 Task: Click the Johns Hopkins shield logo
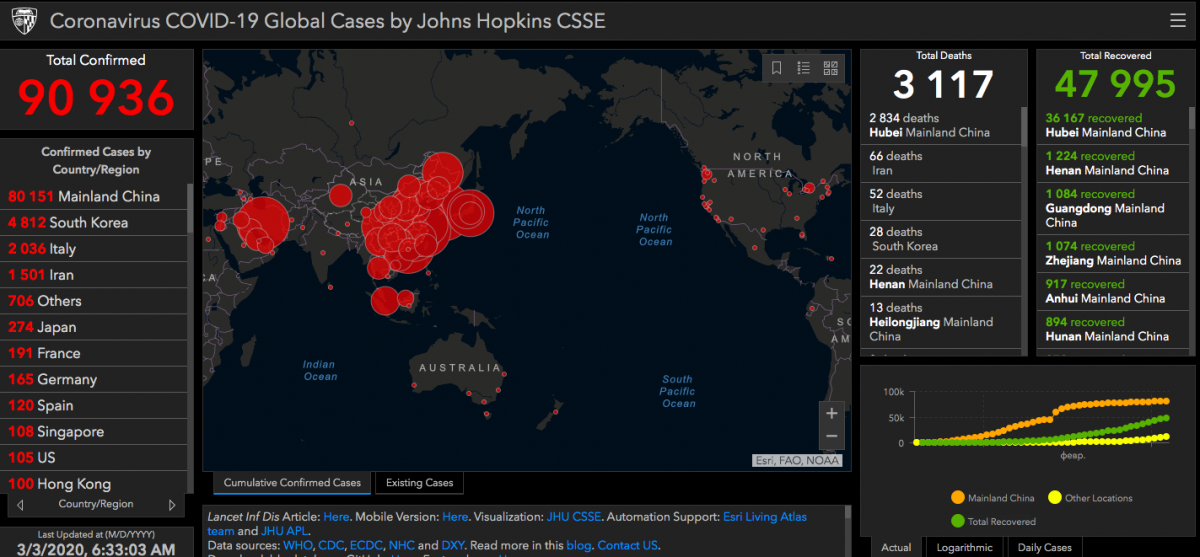pyautogui.click(x=24, y=20)
